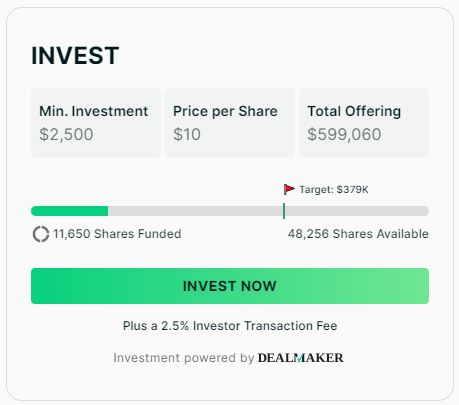Click the INVEST NOW button
Screen dimensions: 459x405
pyautogui.click(x=230, y=286)
